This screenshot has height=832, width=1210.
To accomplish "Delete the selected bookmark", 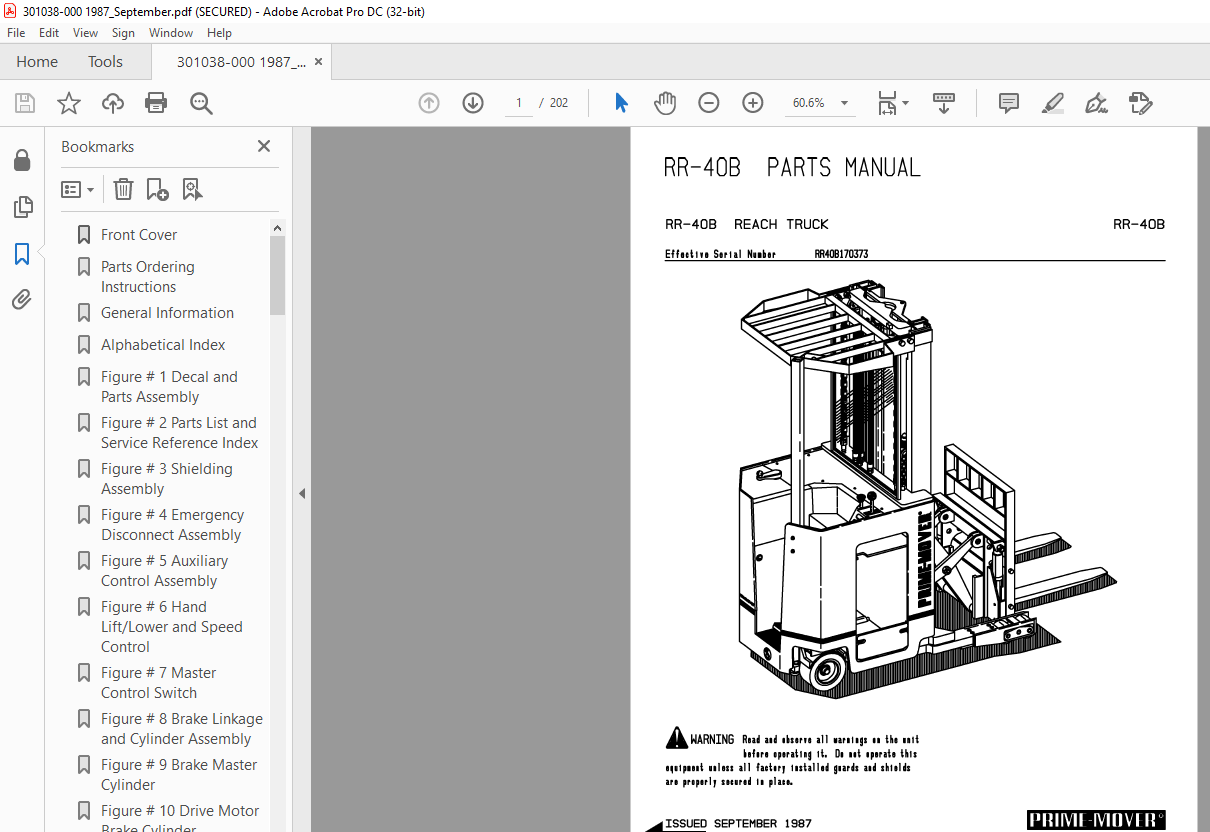I will tap(123, 189).
